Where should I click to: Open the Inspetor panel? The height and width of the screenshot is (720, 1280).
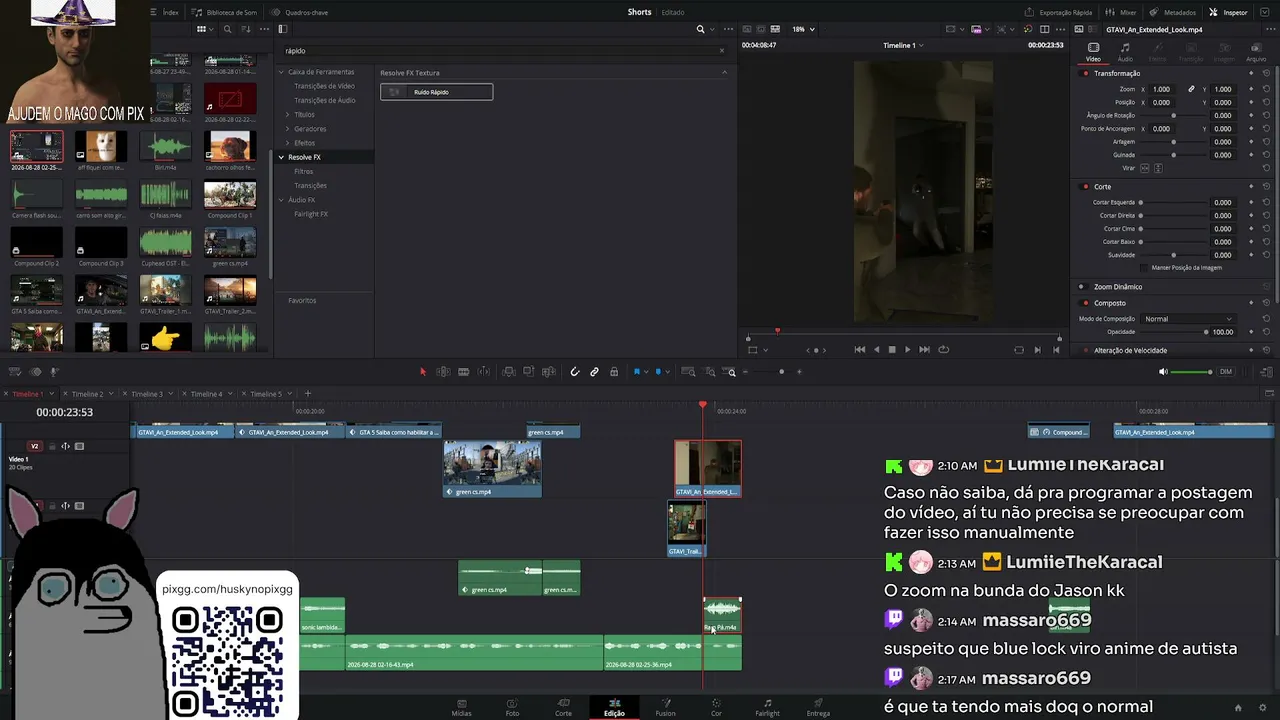coord(1229,12)
